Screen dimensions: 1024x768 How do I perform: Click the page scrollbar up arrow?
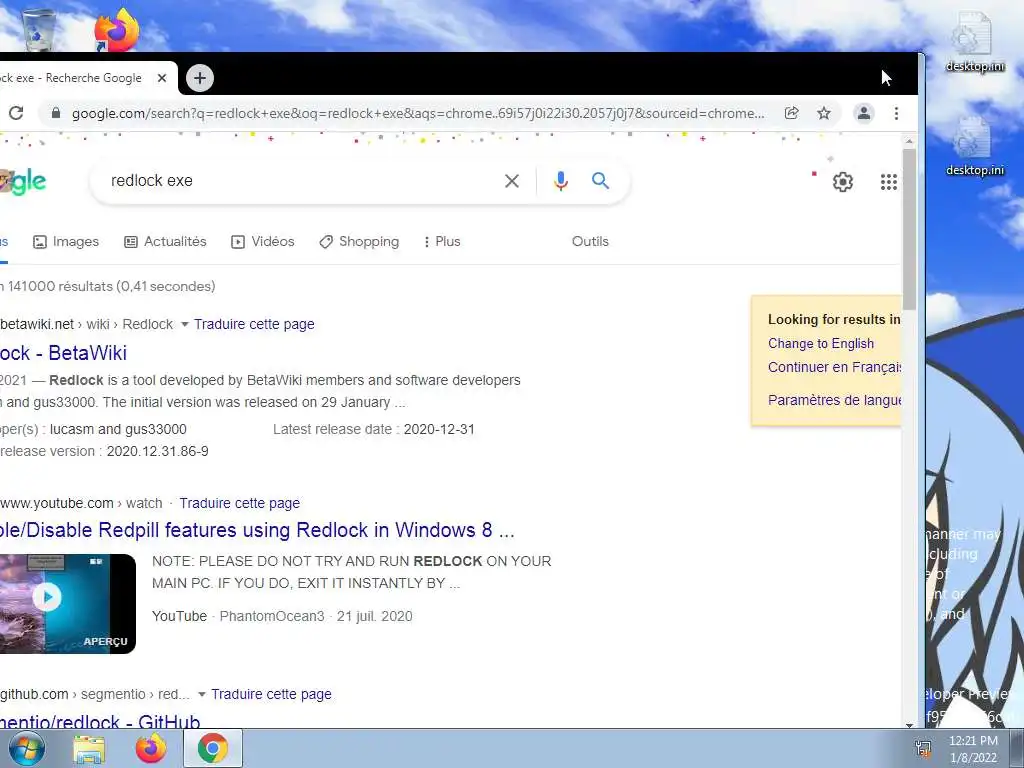pos(909,141)
